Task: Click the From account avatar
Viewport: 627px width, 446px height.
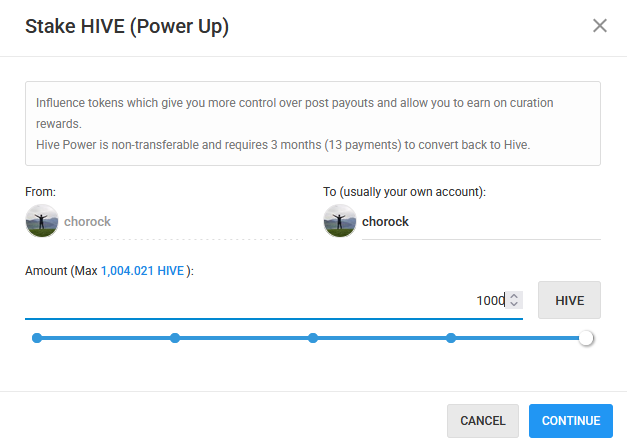Action: tap(42, 221)
